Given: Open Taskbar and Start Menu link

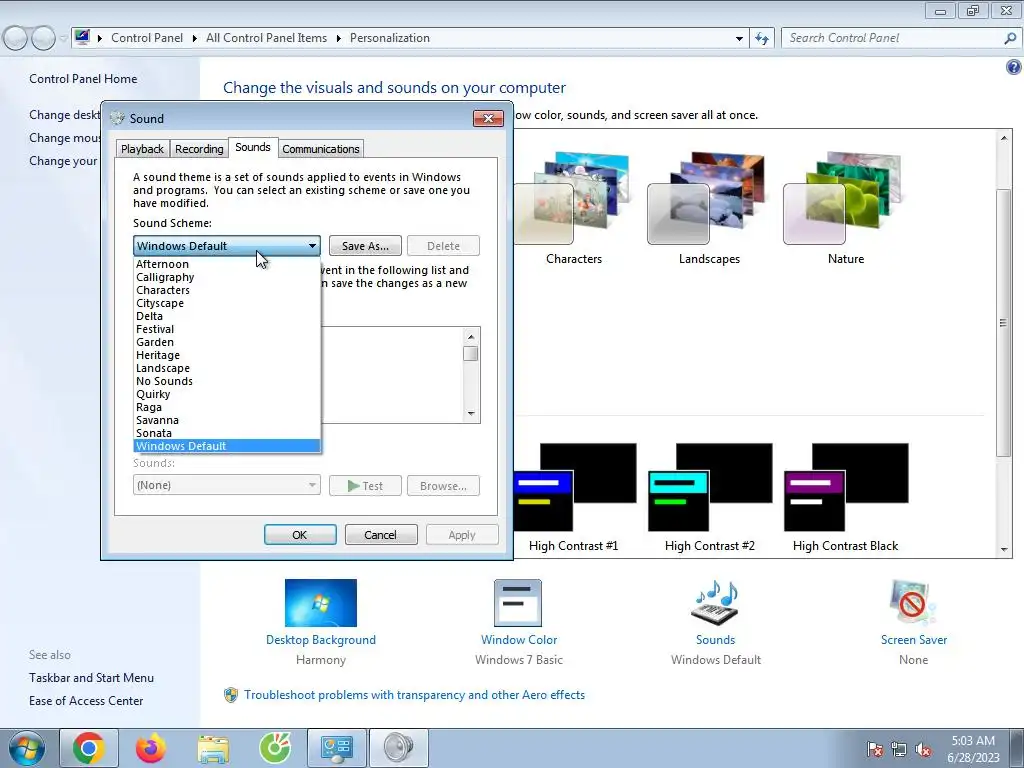Looking at the screenshot, I should click(91, 678).
